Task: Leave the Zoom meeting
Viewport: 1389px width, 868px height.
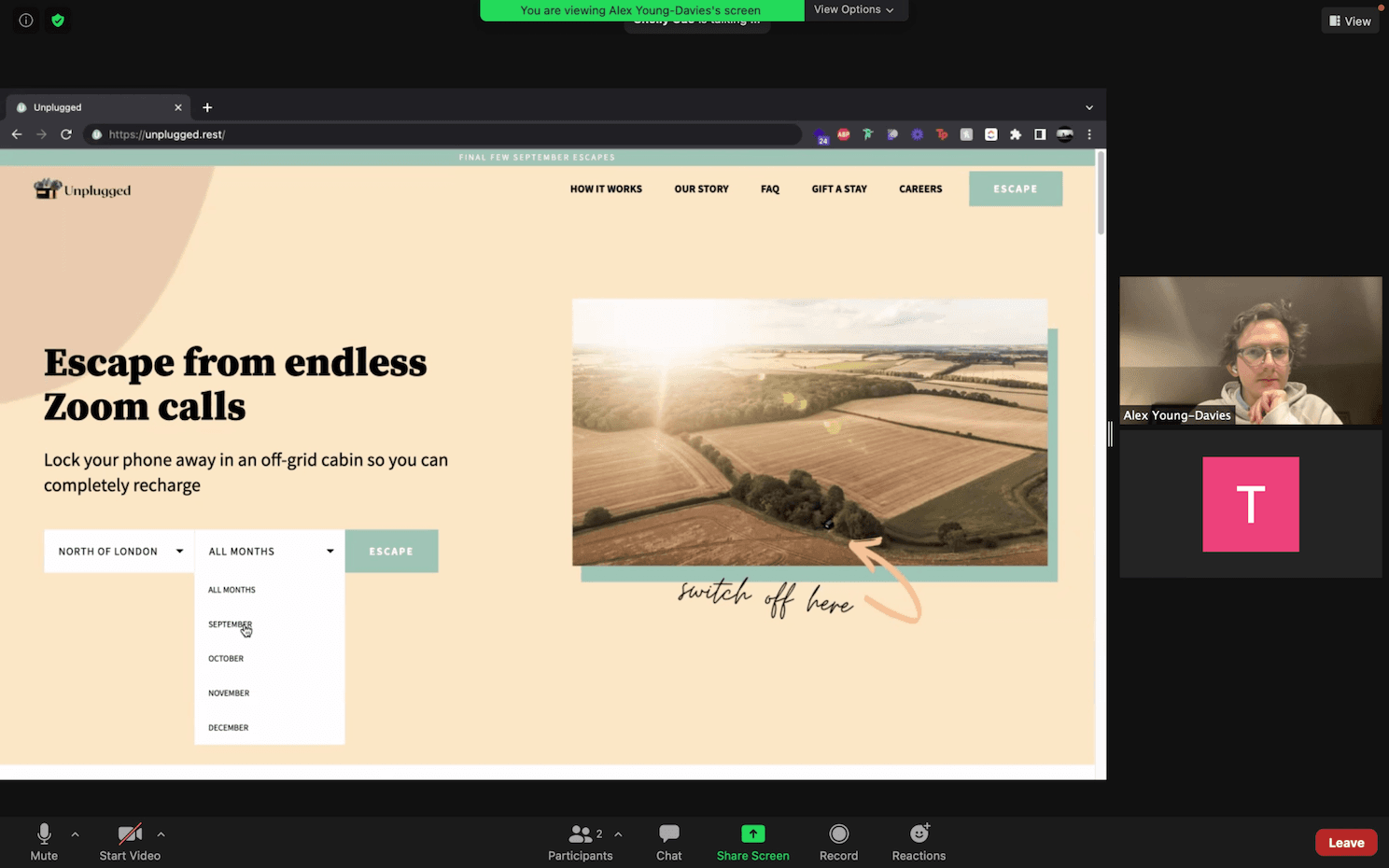Action: pyautogui.click(x=1346, y=843)
